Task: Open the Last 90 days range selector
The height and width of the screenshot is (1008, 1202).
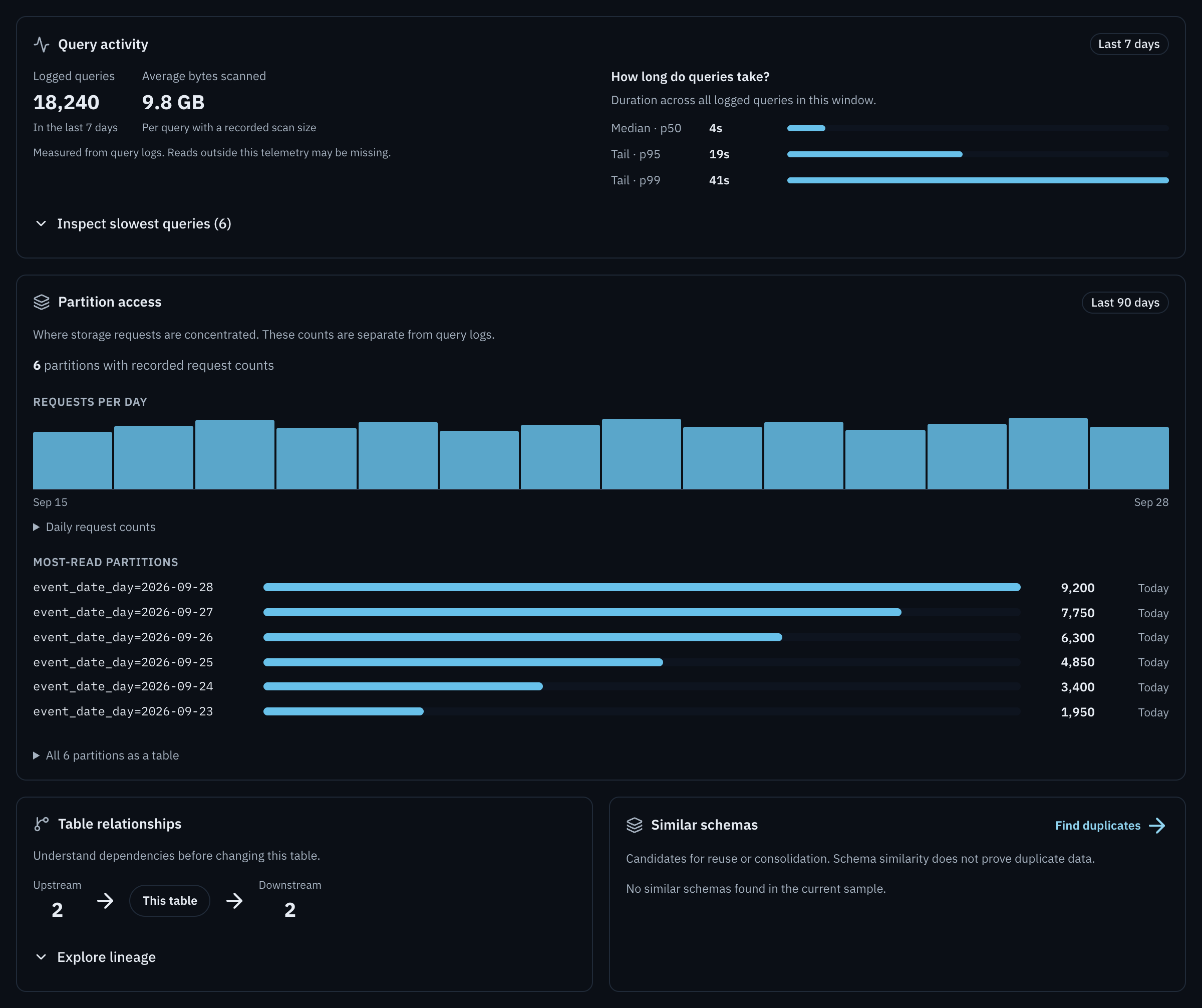Action: point(1125,302)
